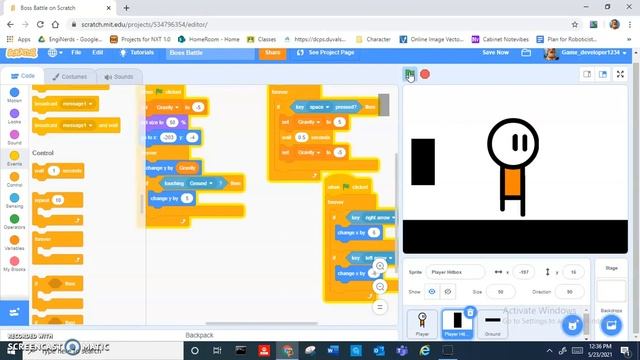Open Internet Explorer from taskbar
This screenshot has width=640, height=360.
click(x=424, y=350)
